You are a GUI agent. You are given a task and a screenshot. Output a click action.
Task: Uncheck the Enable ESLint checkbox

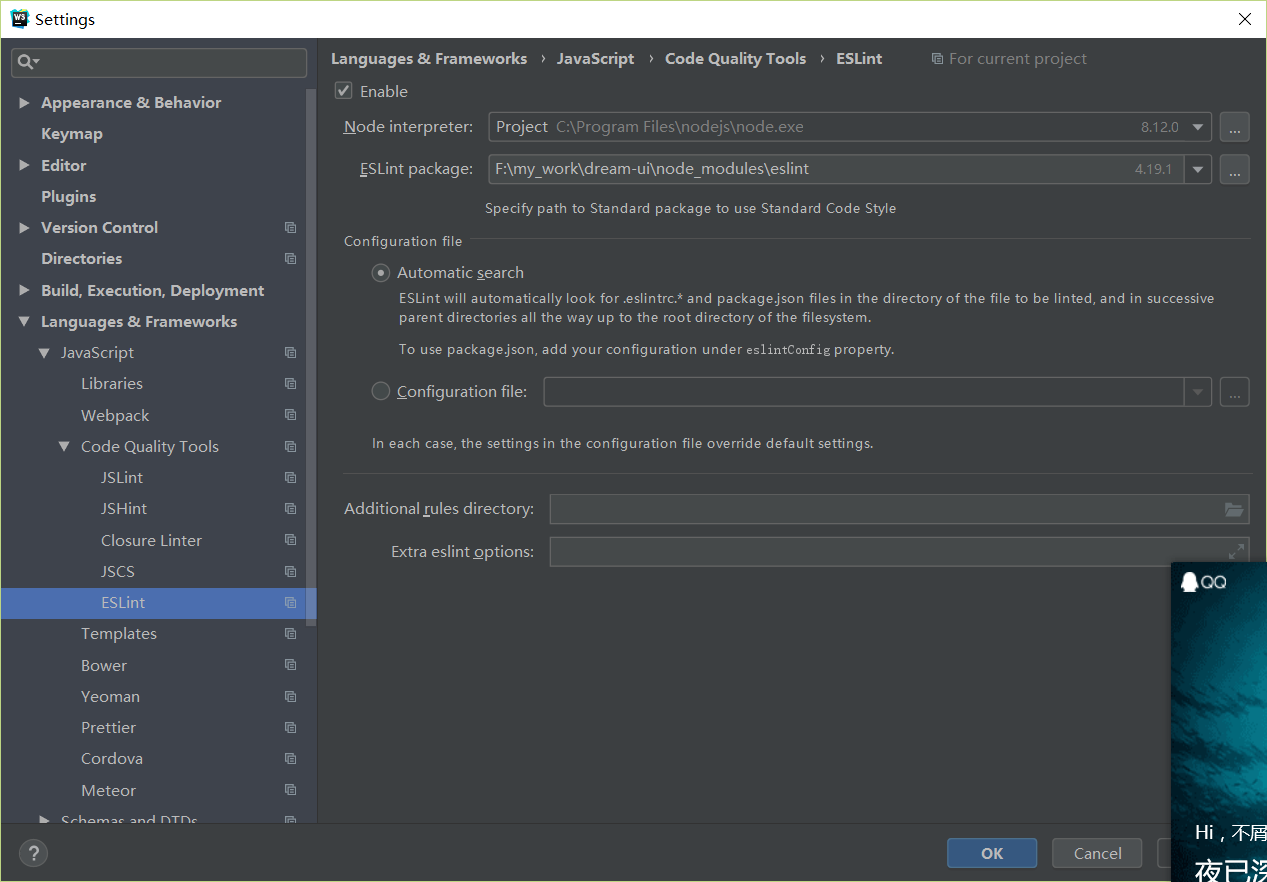(x=344, y=91)
